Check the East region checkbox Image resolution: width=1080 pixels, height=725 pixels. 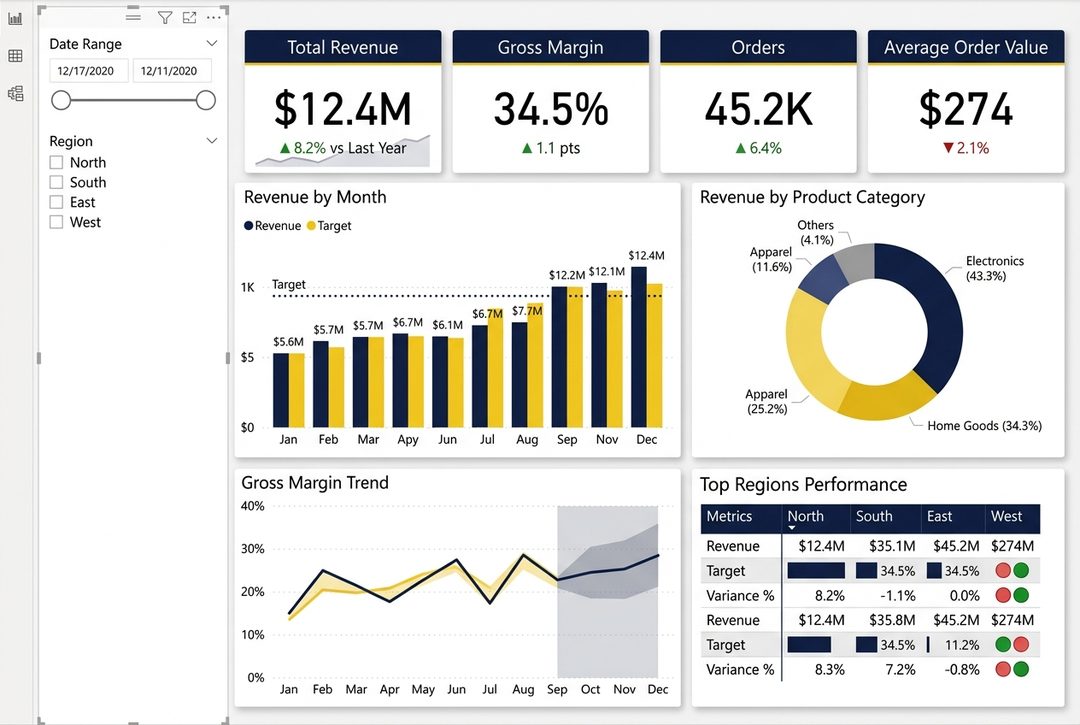click(x=56, y=202)
